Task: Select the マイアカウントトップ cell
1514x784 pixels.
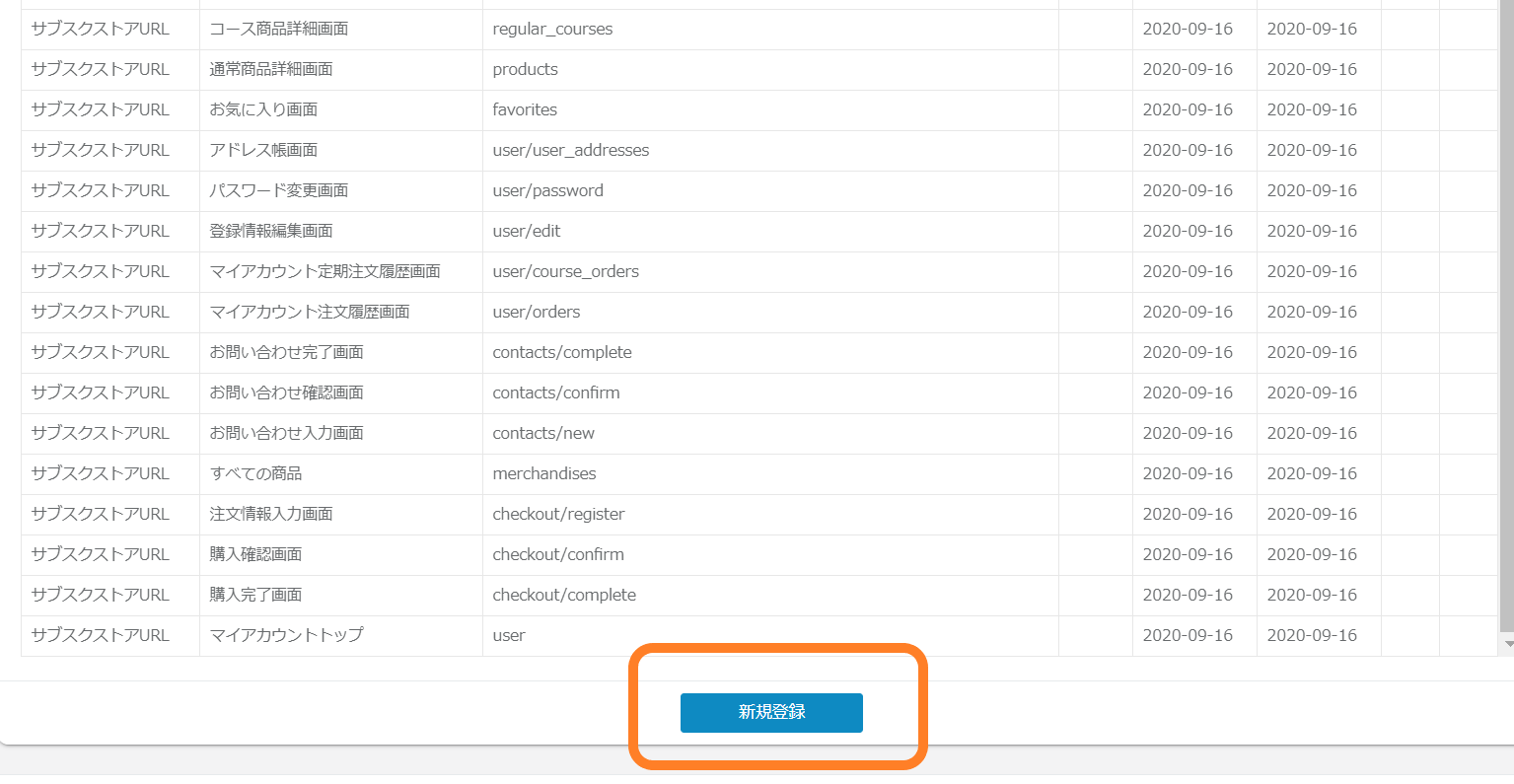Action: coord(287,636)
